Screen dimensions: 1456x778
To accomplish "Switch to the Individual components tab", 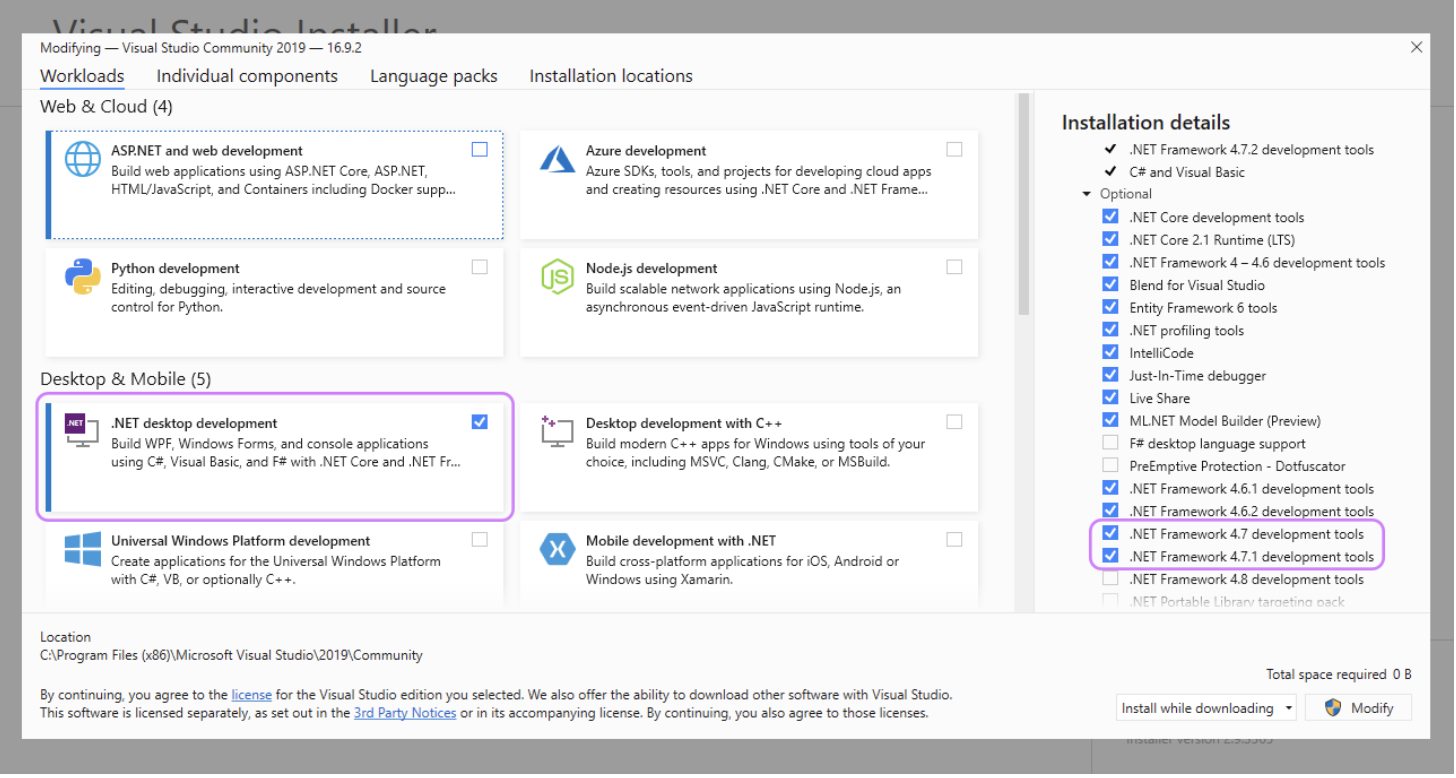I will [247, 76].
